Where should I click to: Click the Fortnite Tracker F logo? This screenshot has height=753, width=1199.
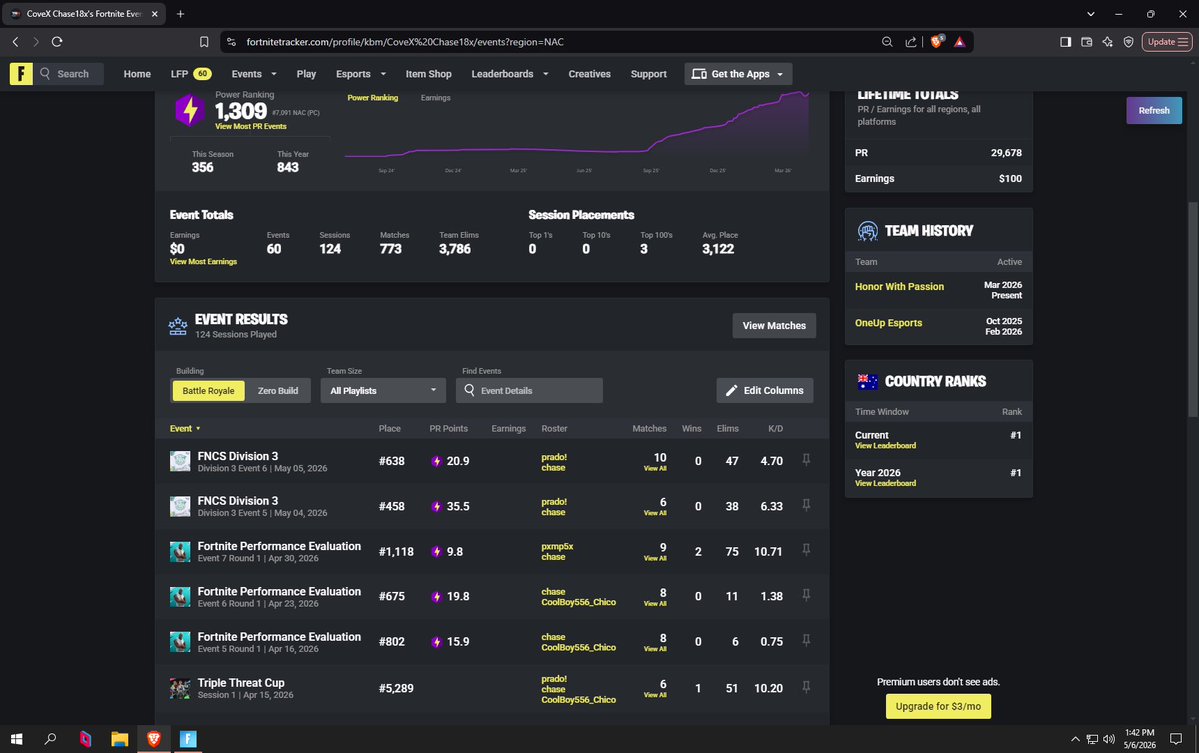point(21,73)
